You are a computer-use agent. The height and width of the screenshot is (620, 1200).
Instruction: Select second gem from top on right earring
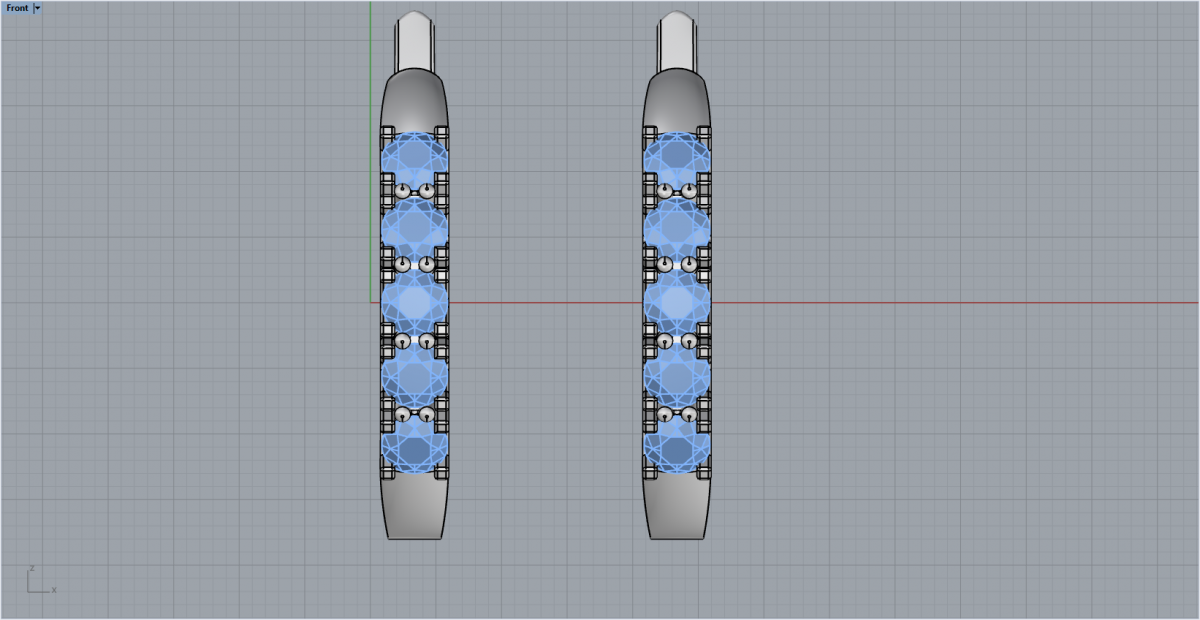pyautogui.click(x=678, y=226)
